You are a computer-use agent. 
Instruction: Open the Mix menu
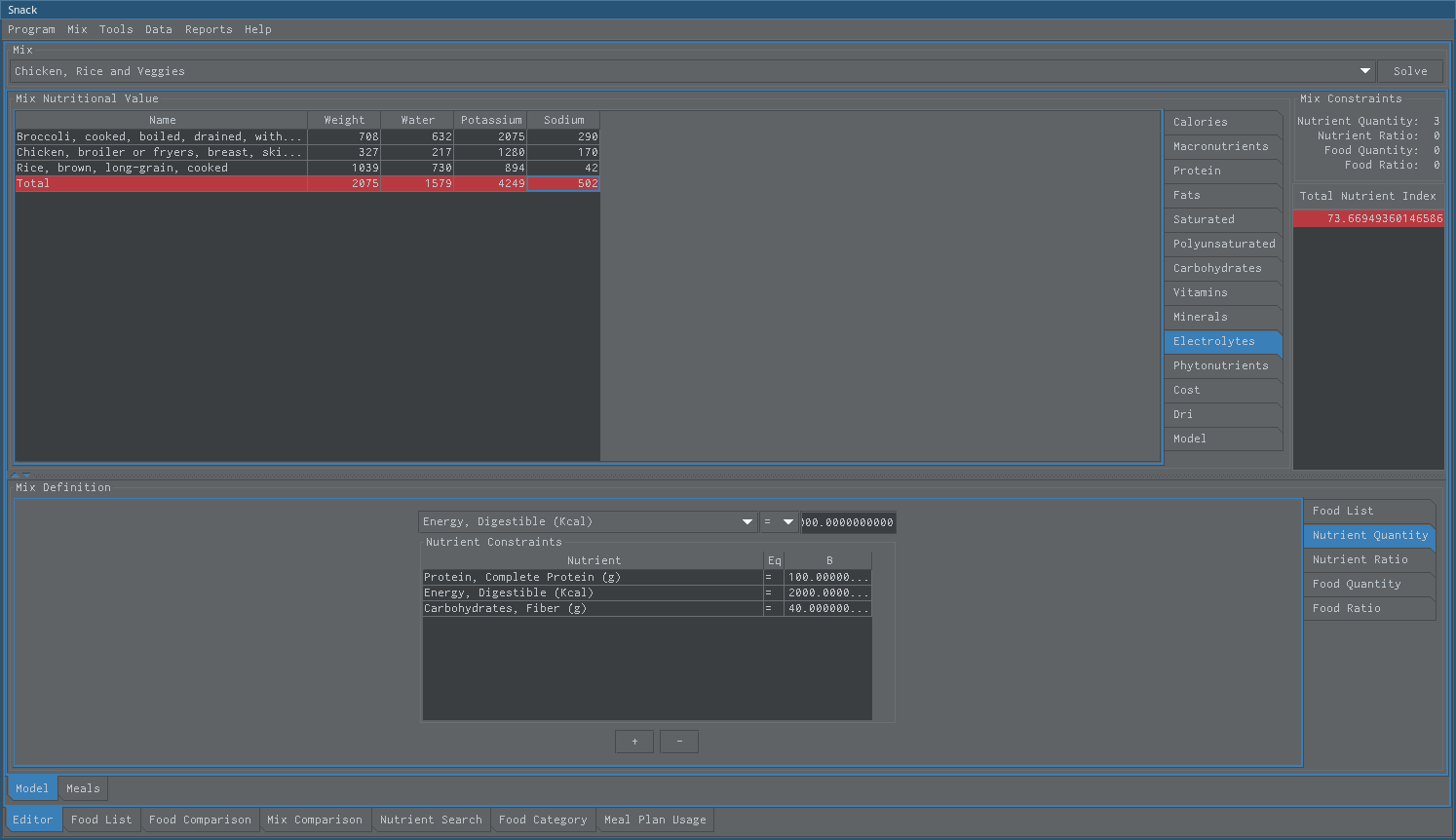(77, 29)
